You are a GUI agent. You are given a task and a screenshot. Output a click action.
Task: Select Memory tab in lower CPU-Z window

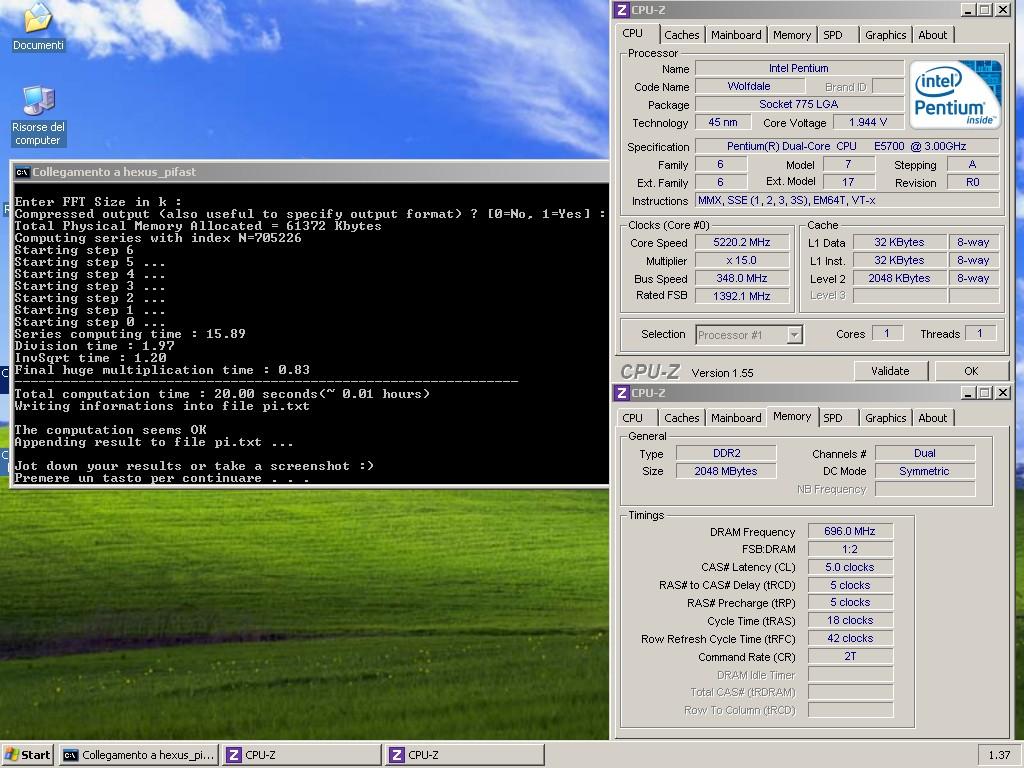tap(792, 416)
